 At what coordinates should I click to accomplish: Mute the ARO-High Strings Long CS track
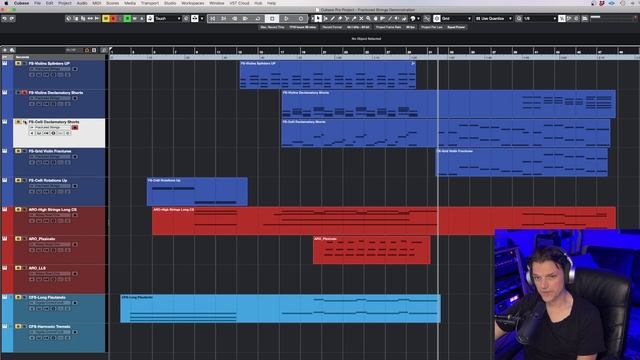18,209
